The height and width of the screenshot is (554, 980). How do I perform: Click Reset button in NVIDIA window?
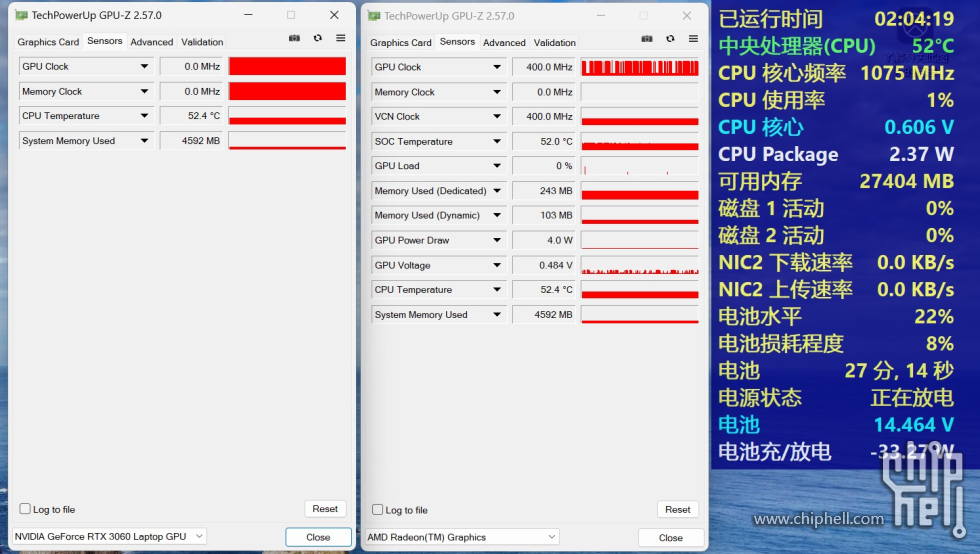pyautogui.click(x=325, y=509)
